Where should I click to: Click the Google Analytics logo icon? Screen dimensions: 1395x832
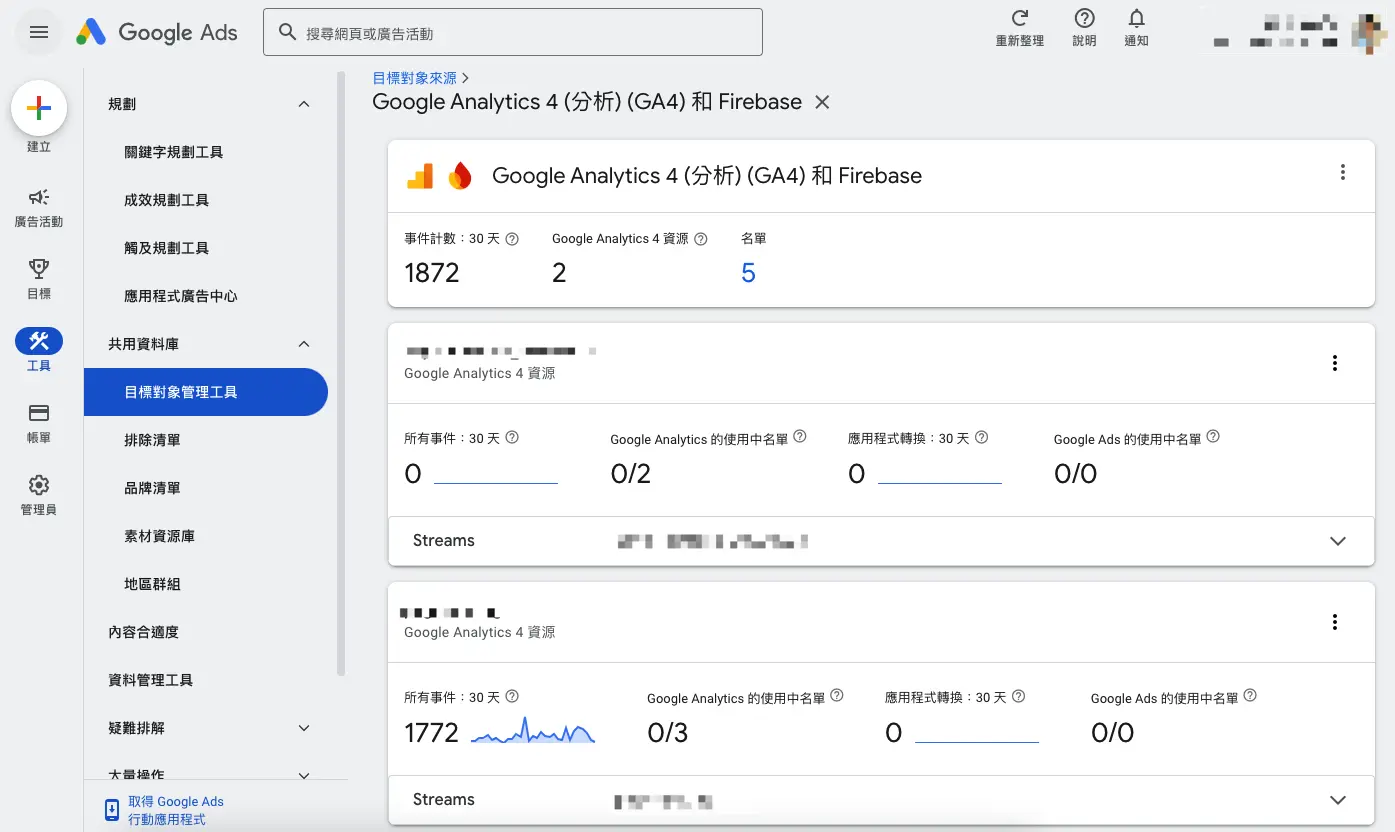click(x=420, y=176)
